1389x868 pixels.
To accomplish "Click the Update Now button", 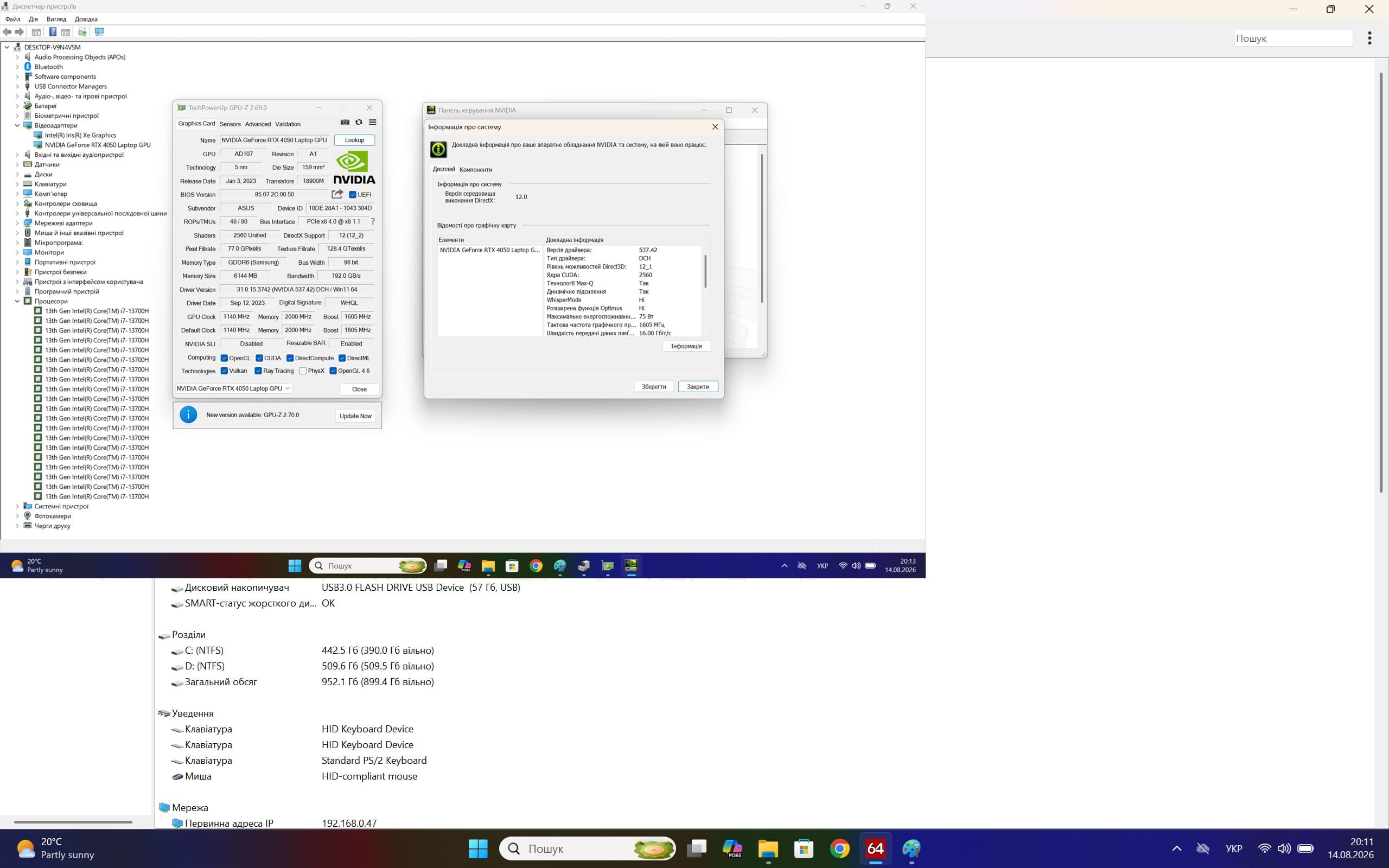I will [355, 416].
